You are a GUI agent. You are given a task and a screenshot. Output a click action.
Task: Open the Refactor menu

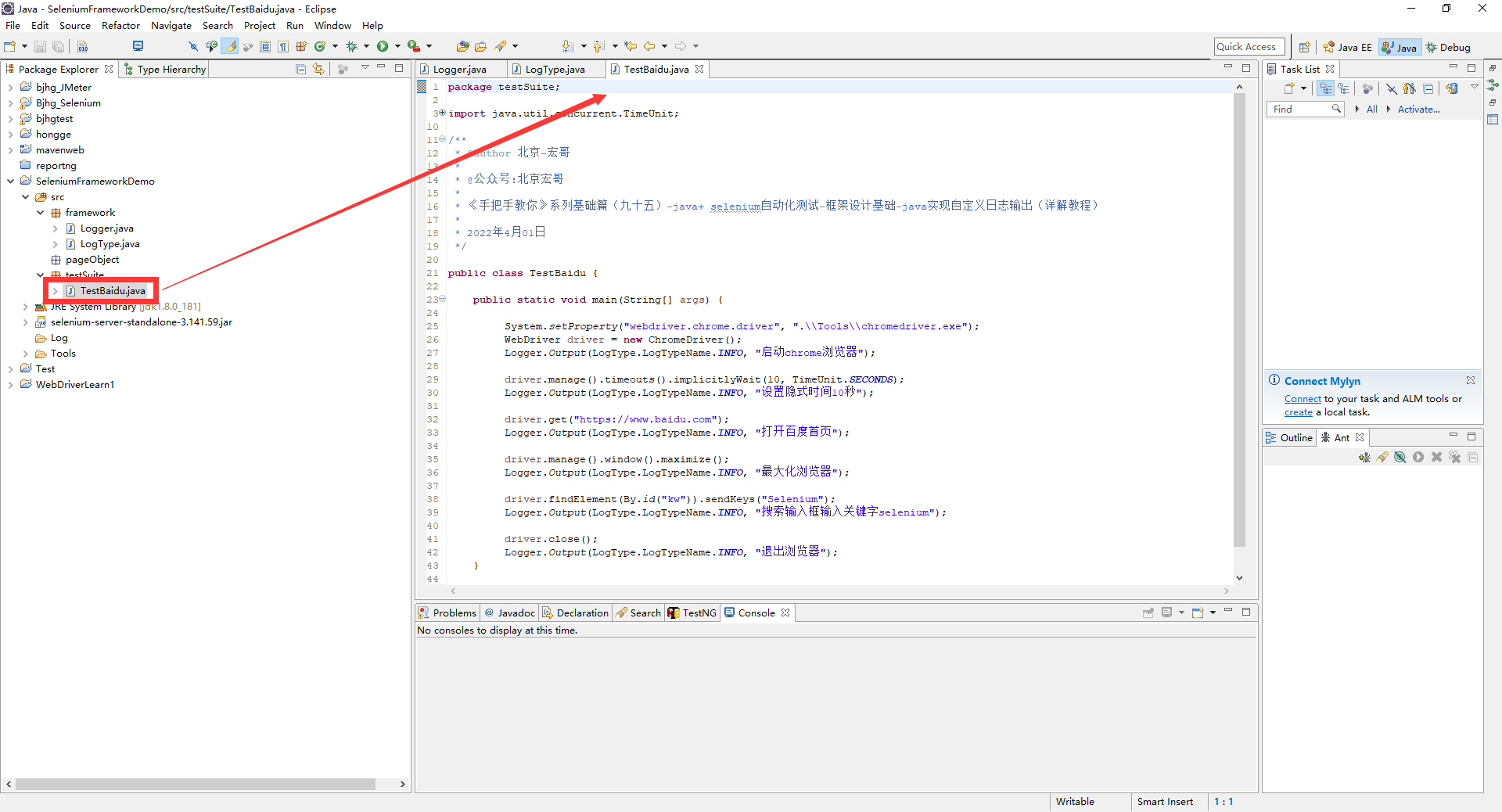pos(120,26)
